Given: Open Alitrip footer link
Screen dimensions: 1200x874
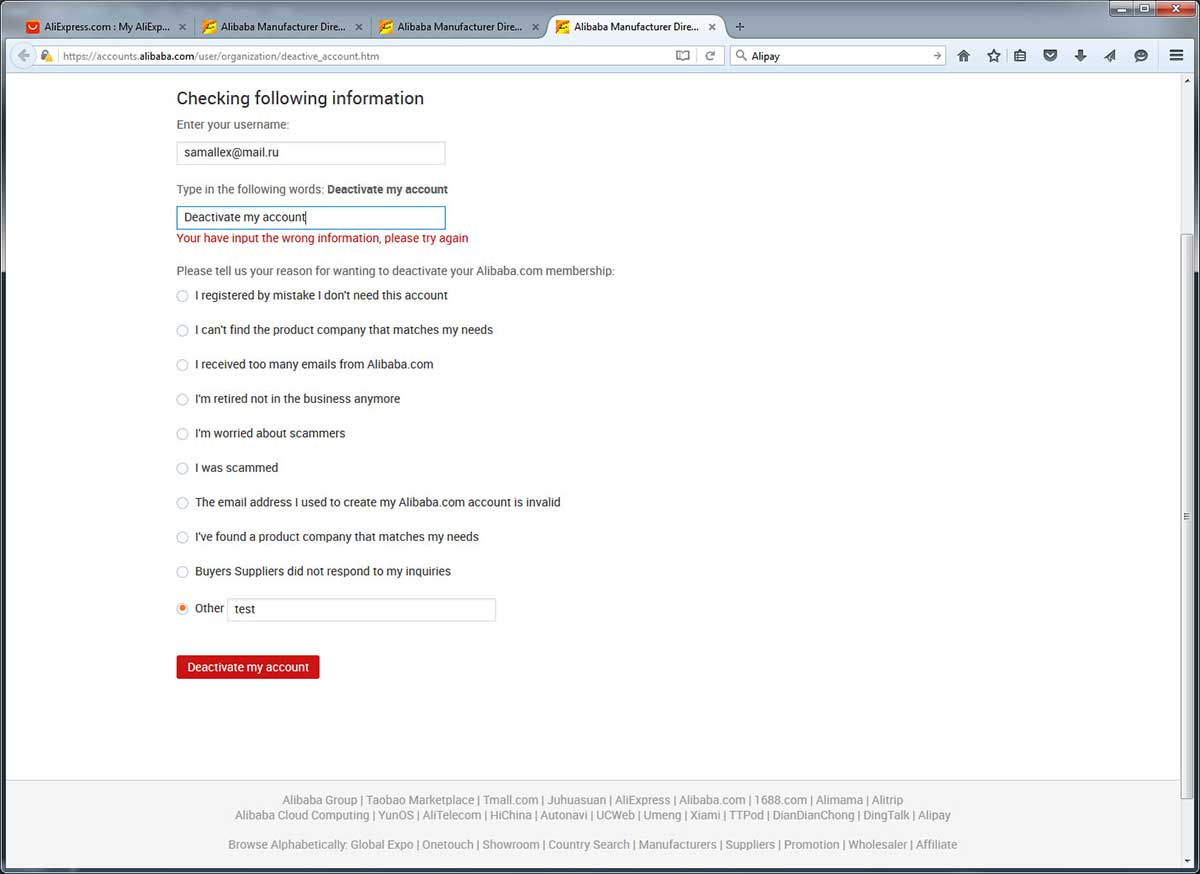Looking at the screenshot, I should 887,800.
